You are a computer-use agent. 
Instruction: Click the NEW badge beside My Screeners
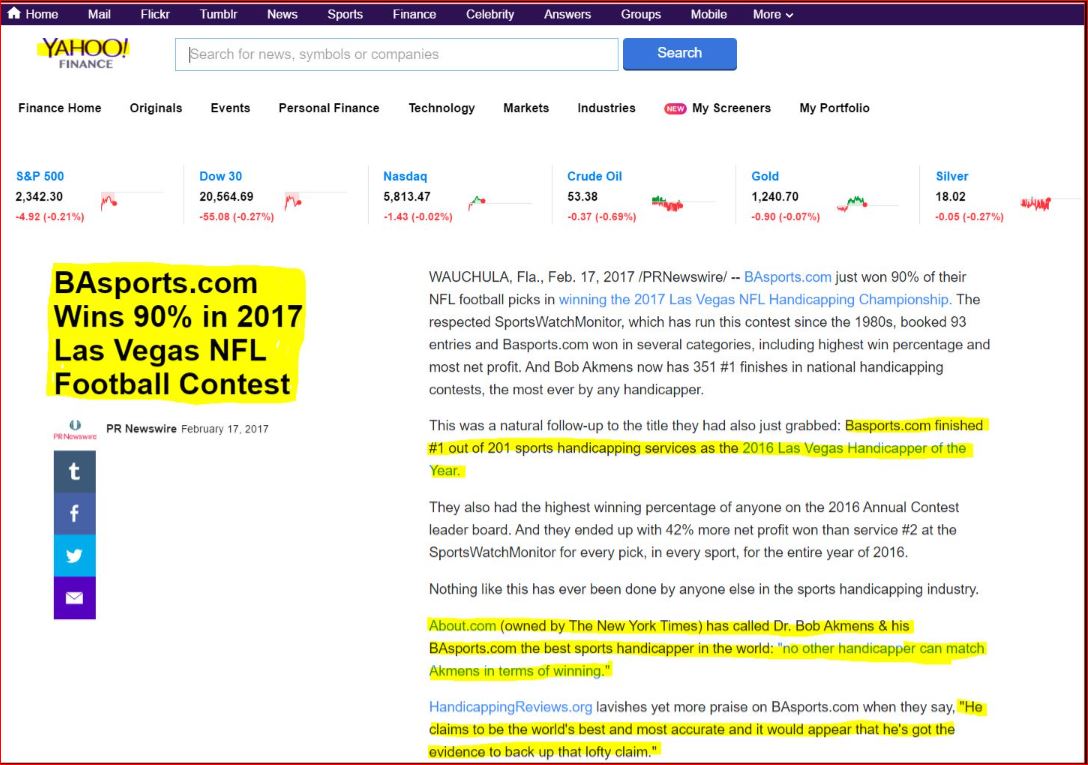tap(675, 108)
